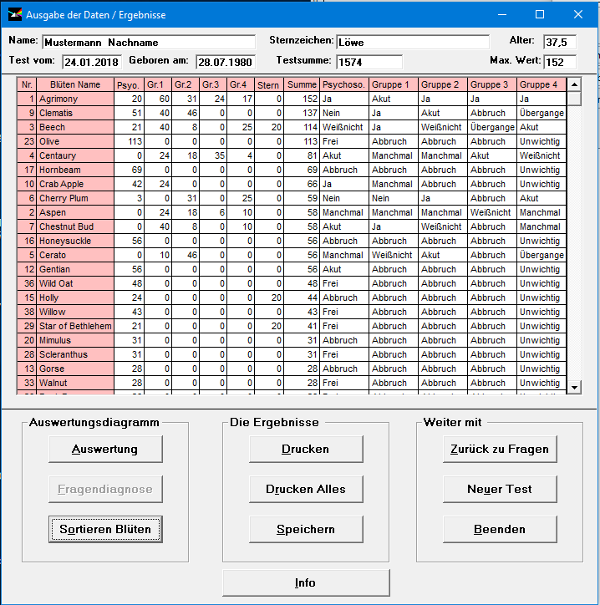Select the Clematis row name
The image size is (600, 605).
76,113
